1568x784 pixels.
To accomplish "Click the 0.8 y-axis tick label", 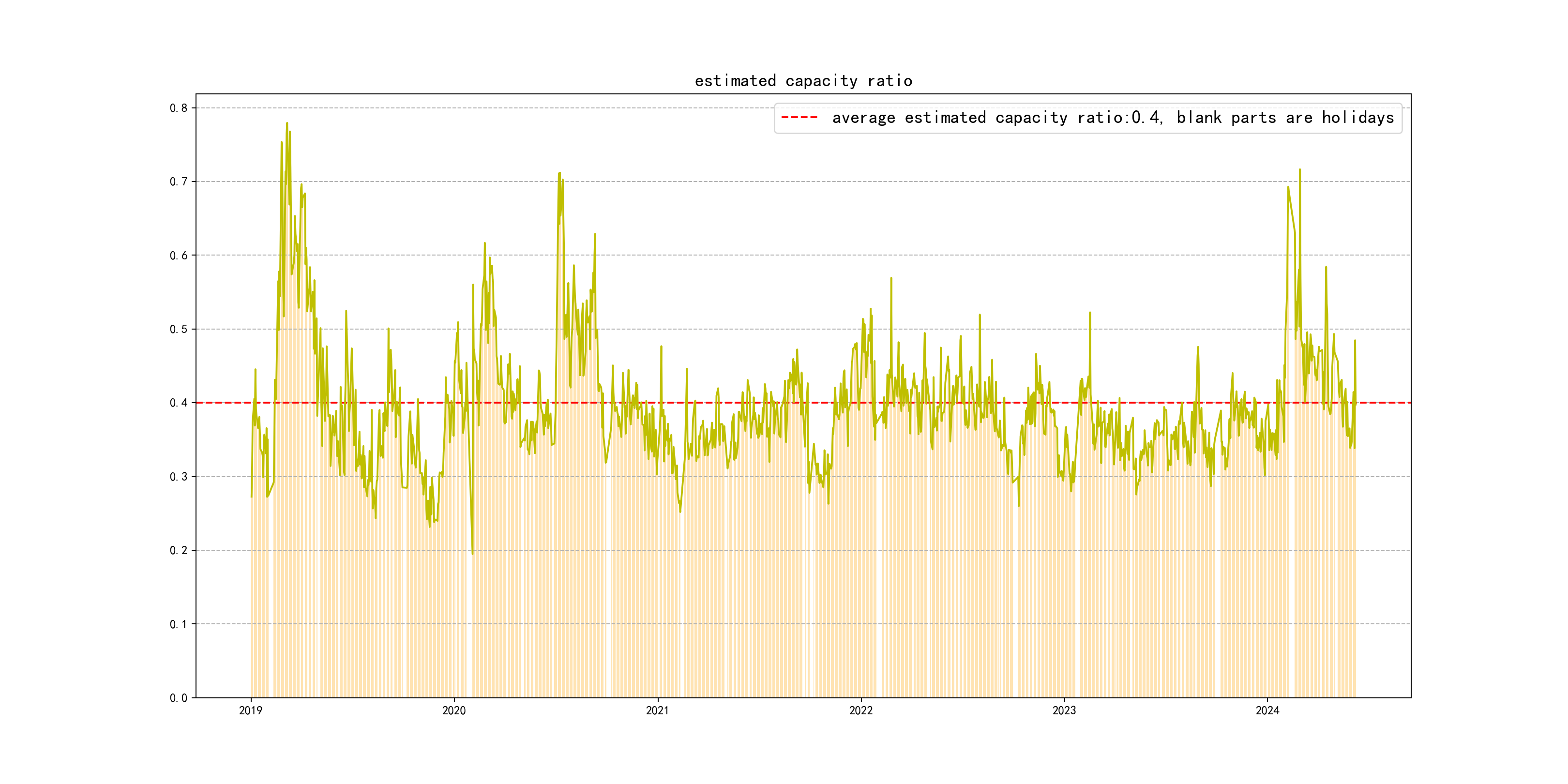I will (179, 108).
